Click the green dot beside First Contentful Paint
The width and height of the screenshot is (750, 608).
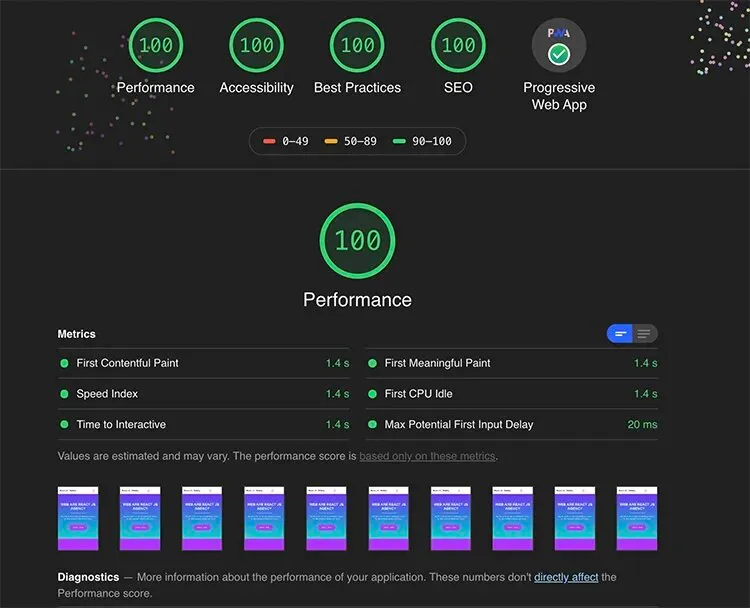(64, 363)
